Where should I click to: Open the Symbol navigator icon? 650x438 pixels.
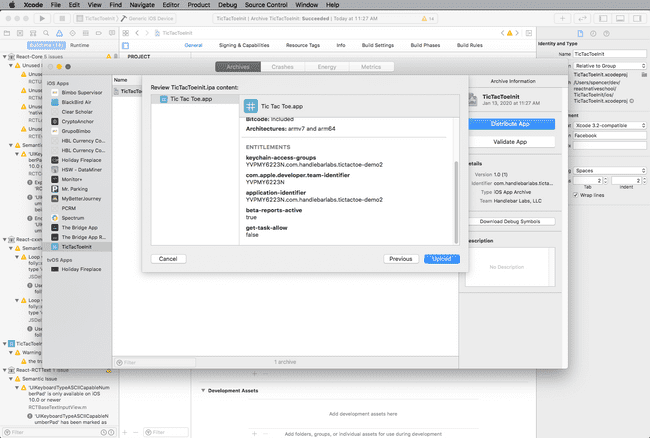pyautogui.click(x=33, y=33)
